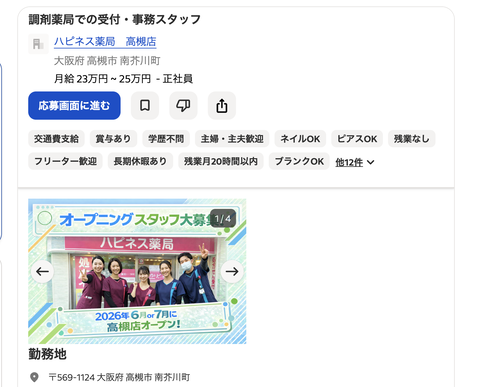The width and height of the screenshot is (499, 387).
Task: Click the thumbs-down not interested icon
Action: click(x=183, y=106)
